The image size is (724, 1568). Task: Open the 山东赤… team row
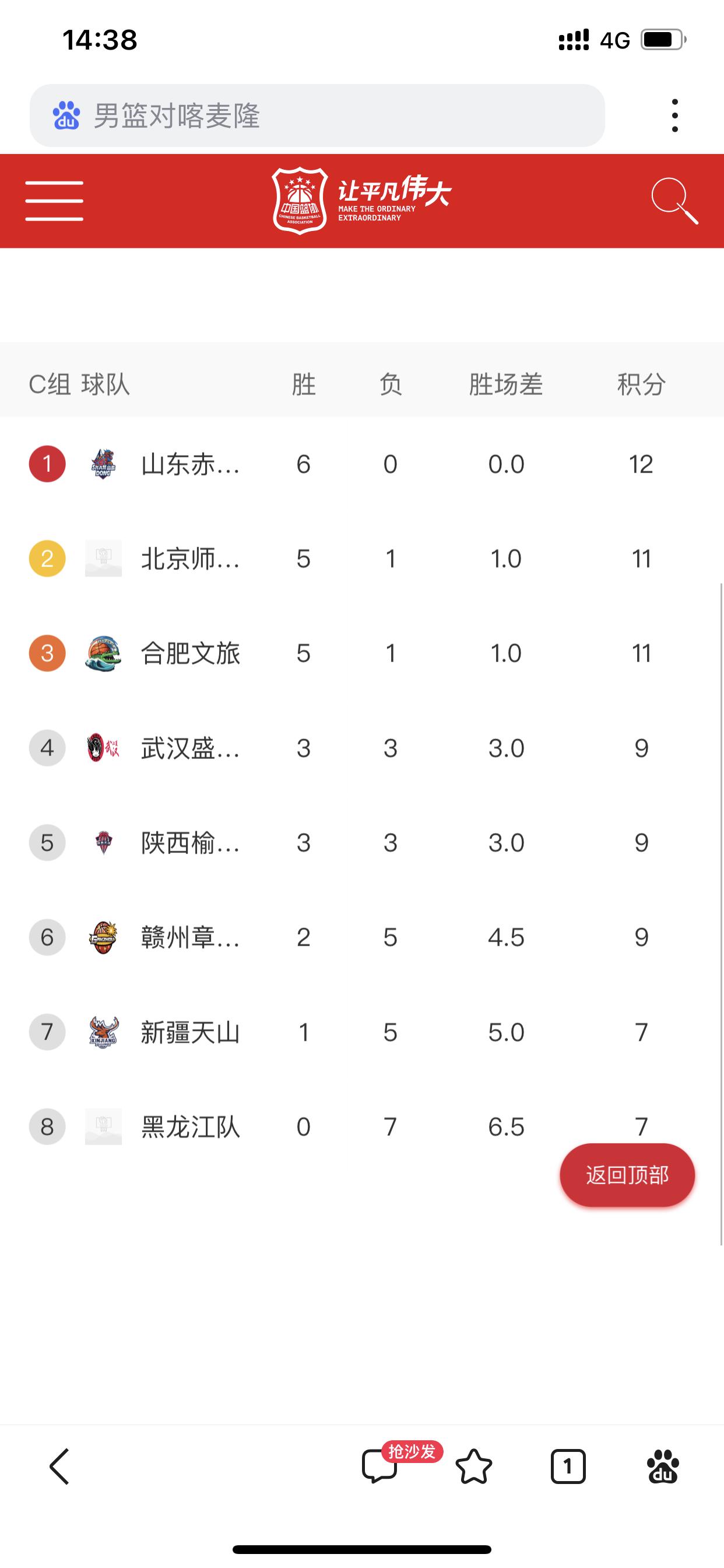point(362,464)
